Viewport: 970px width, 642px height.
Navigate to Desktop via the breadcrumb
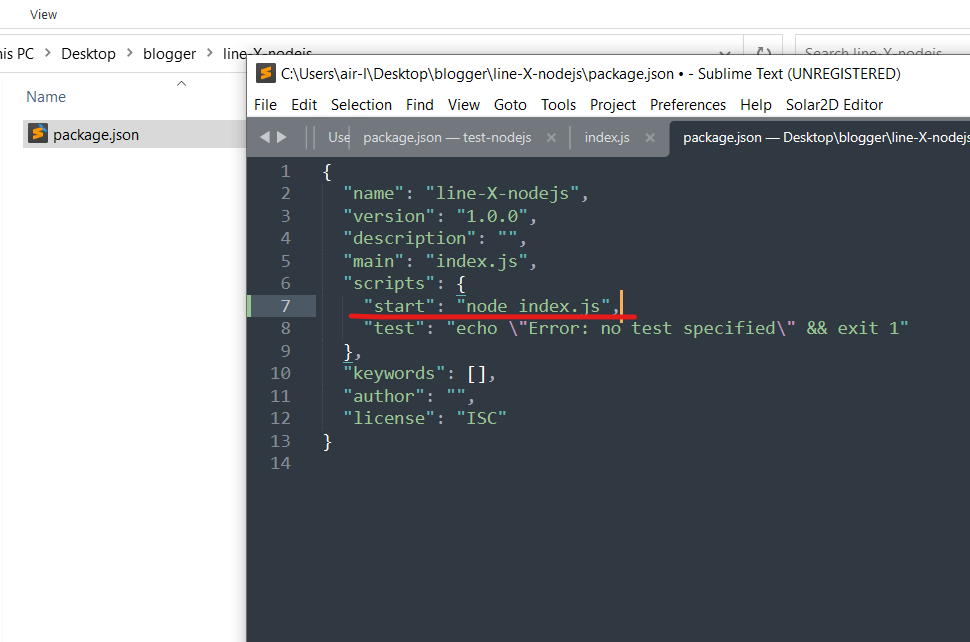[x=88, y=53]
